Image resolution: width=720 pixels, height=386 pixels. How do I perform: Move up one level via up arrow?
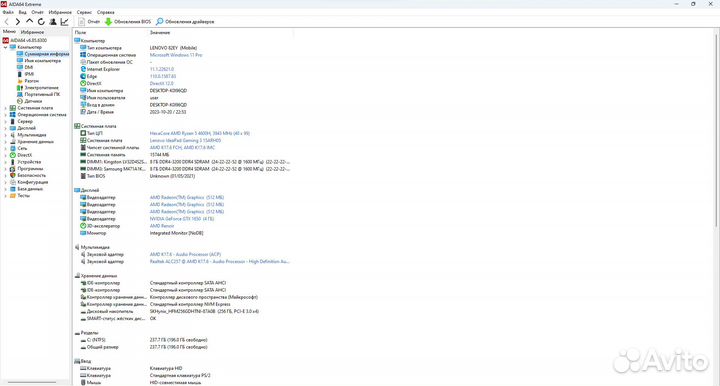29,22
